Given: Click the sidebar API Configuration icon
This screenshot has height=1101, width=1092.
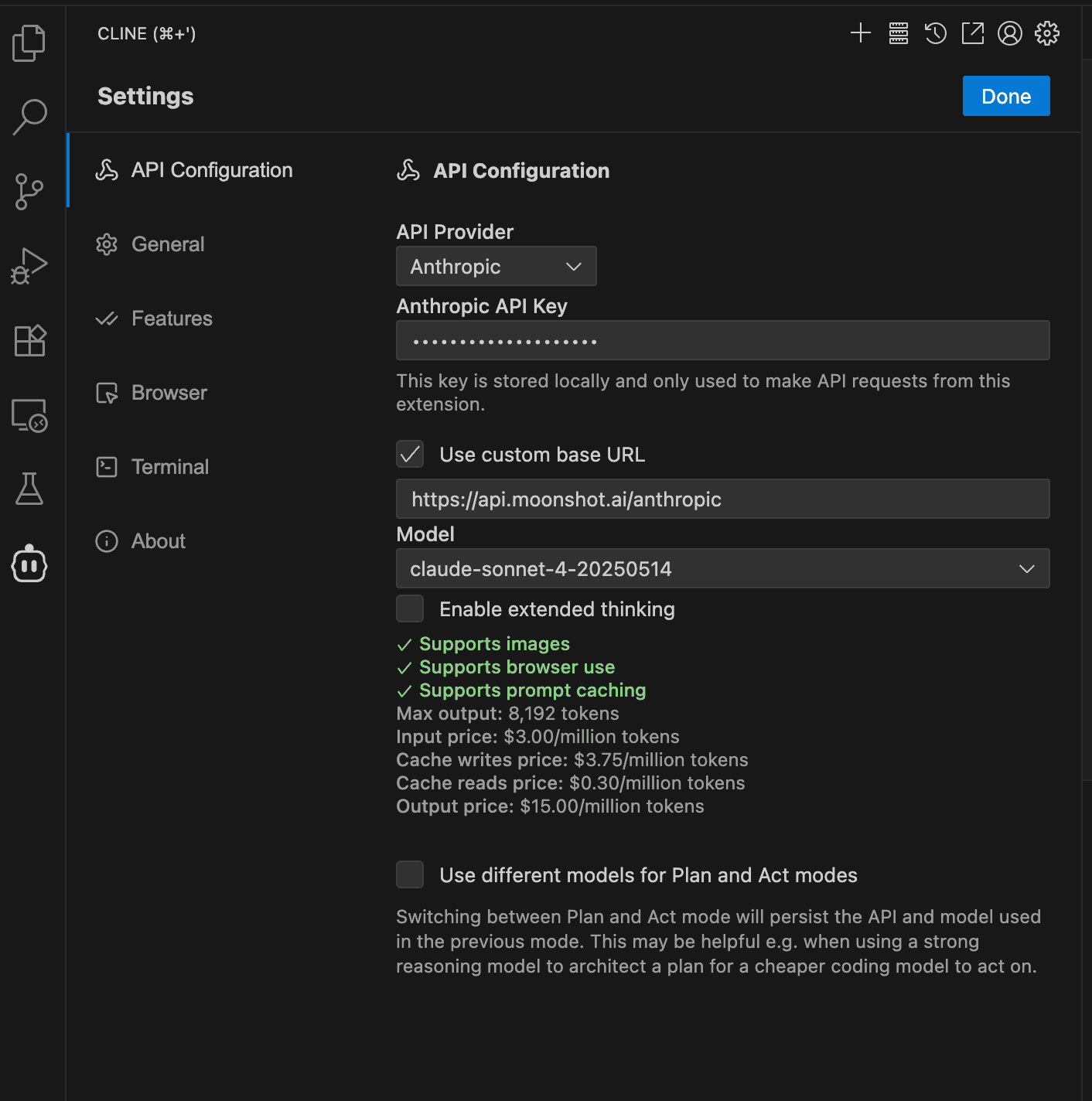Looking at the screenshot, I should [107, 170].
